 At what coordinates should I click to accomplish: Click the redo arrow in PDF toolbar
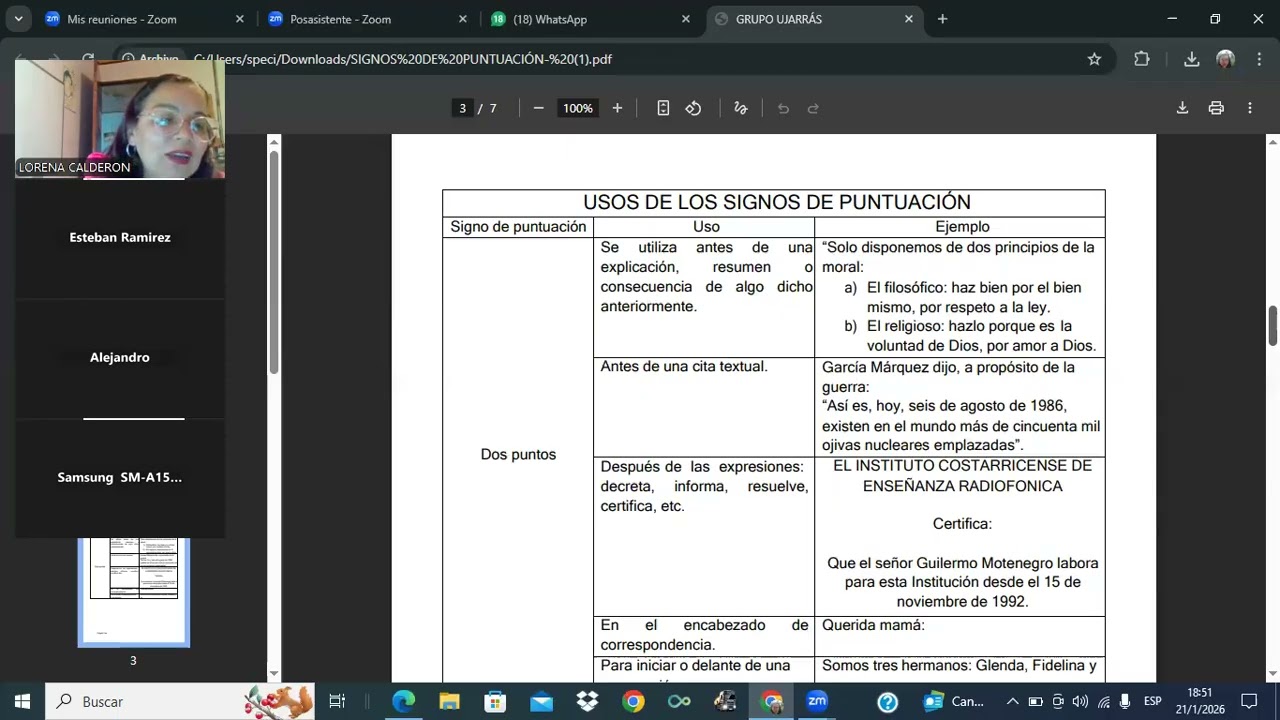813,108
